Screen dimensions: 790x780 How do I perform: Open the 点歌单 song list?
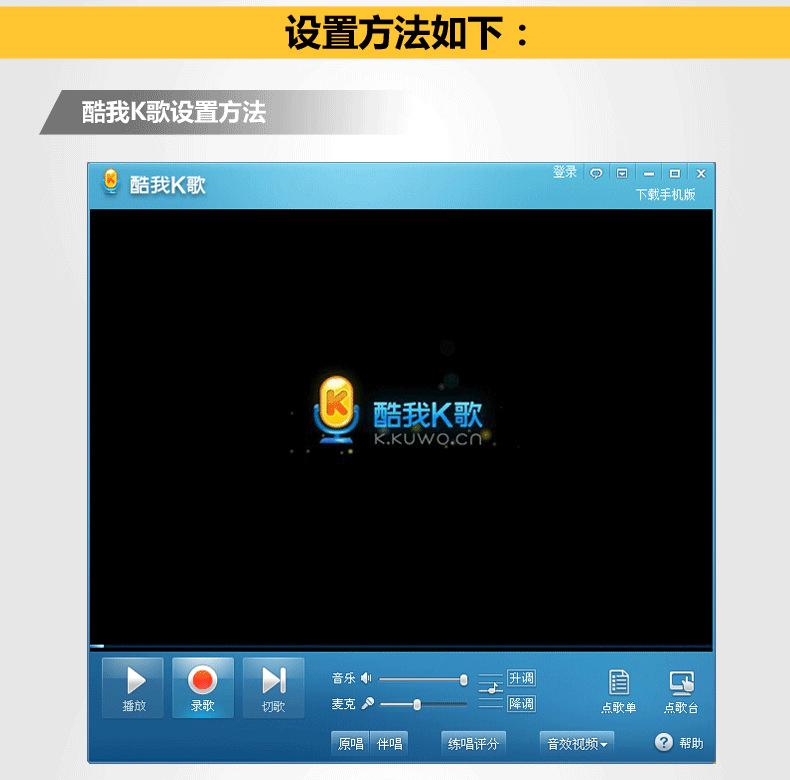tap(618, 691)
